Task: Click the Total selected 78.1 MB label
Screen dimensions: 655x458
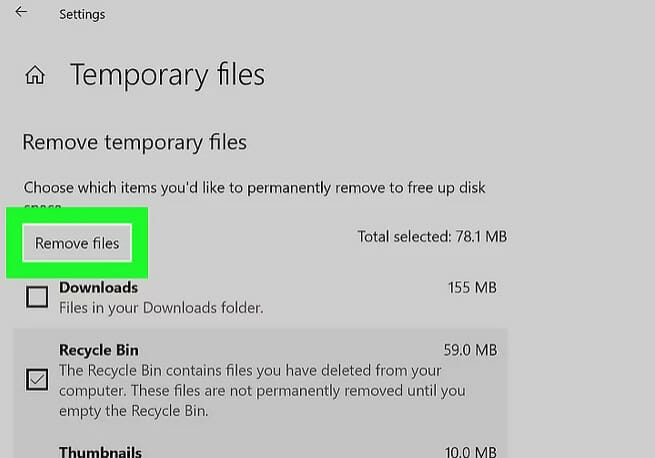Action: tap(432, 237)
